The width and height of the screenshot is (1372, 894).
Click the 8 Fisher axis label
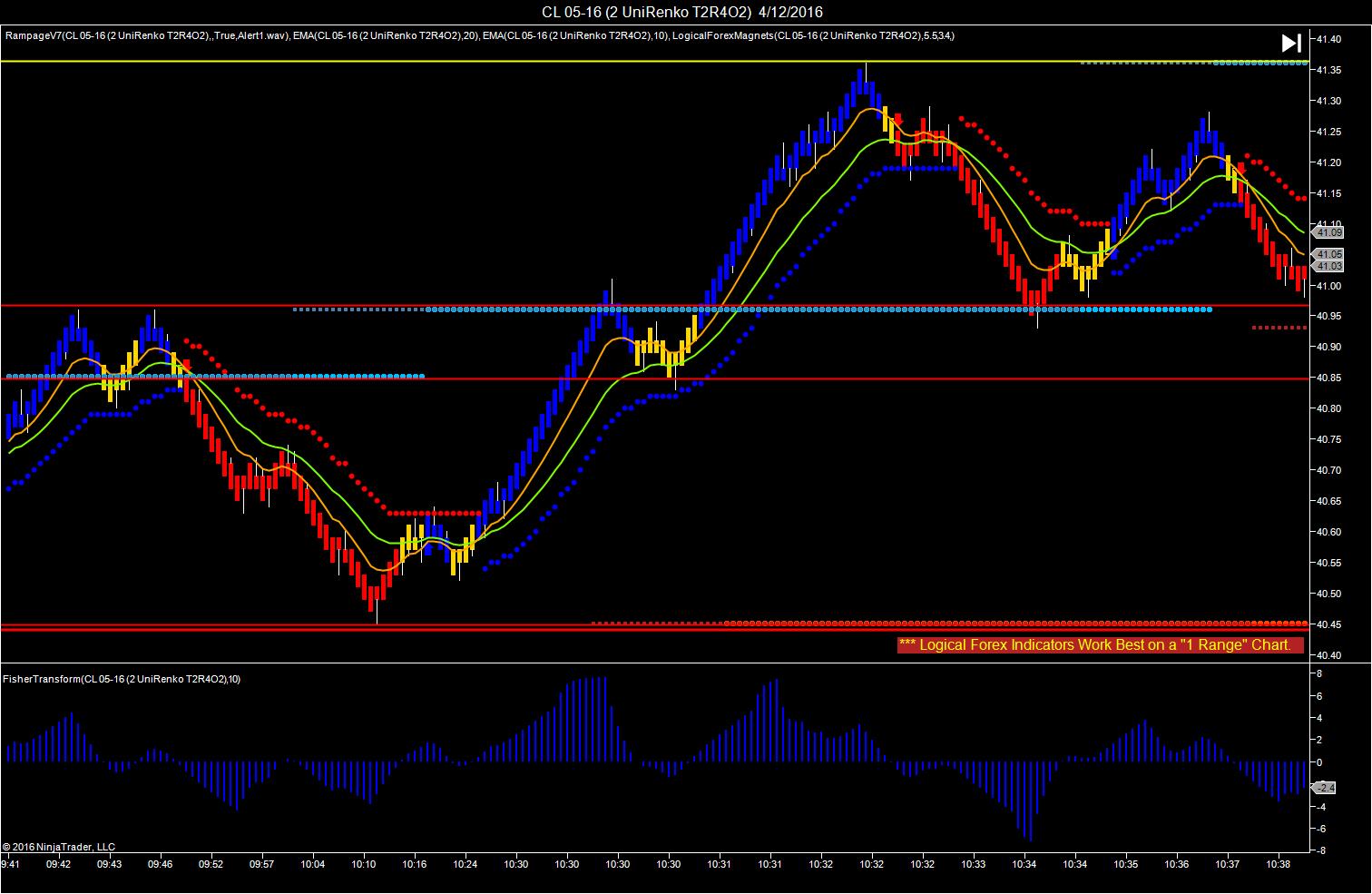coord(1320,673)
